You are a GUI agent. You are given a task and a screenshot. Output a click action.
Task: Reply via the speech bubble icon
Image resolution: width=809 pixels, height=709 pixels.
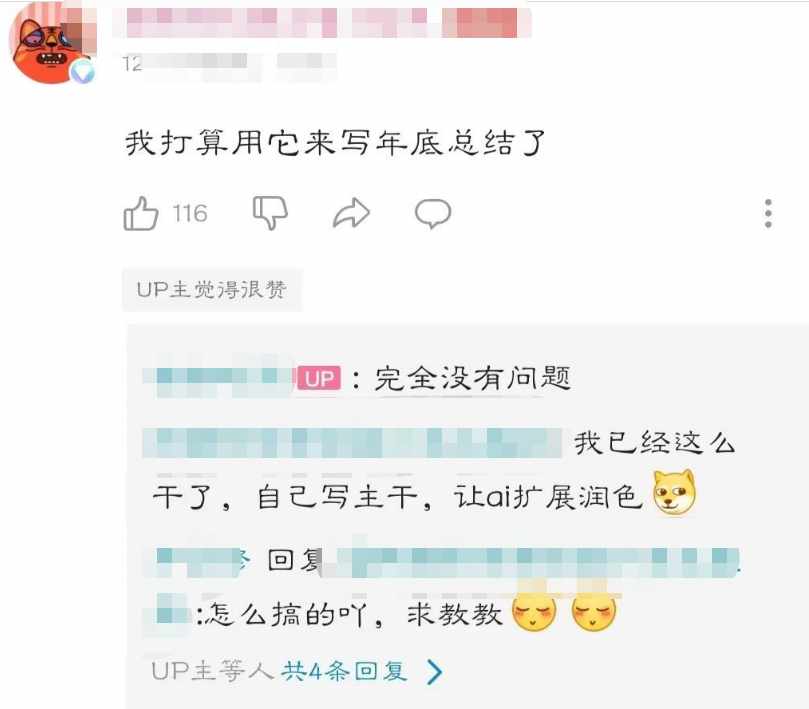coord(433,213)
